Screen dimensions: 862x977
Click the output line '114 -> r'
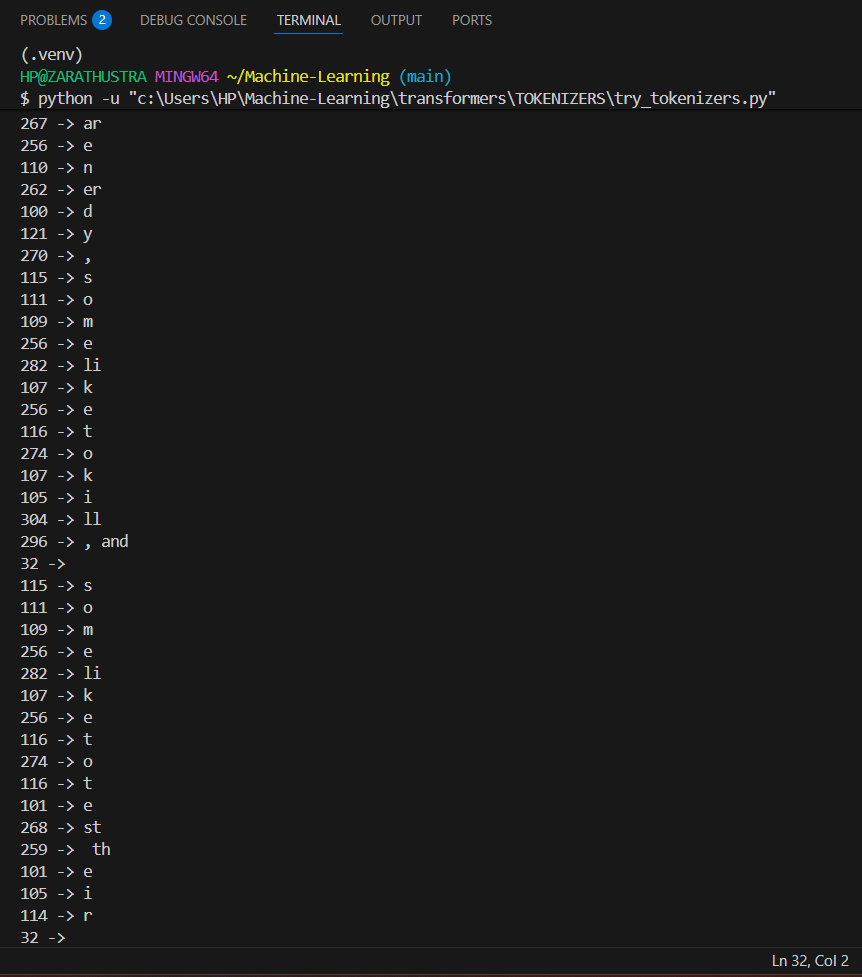pos(56,916)
